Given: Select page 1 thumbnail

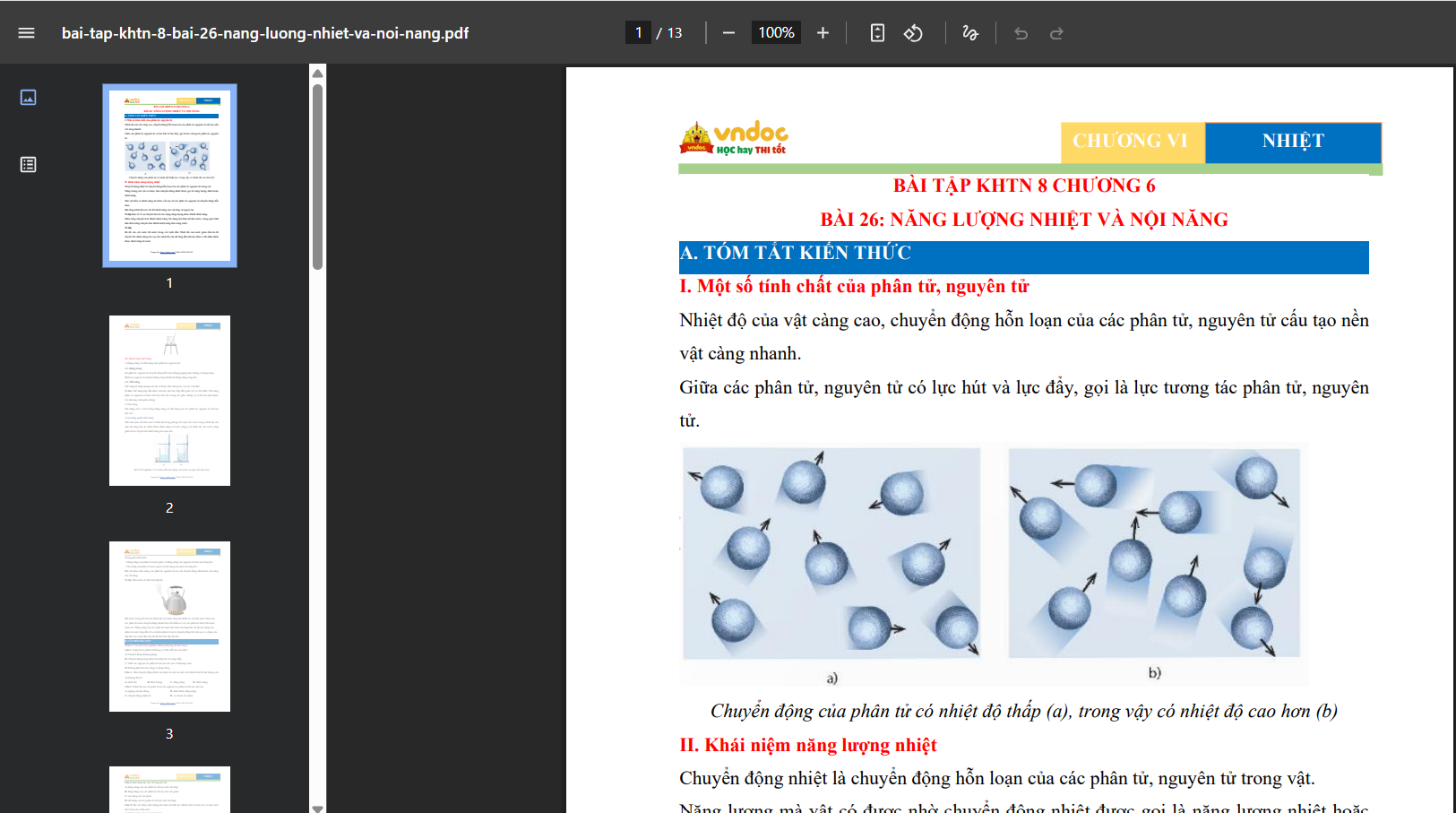Looking at the screenshot, I should click(169, 176).
